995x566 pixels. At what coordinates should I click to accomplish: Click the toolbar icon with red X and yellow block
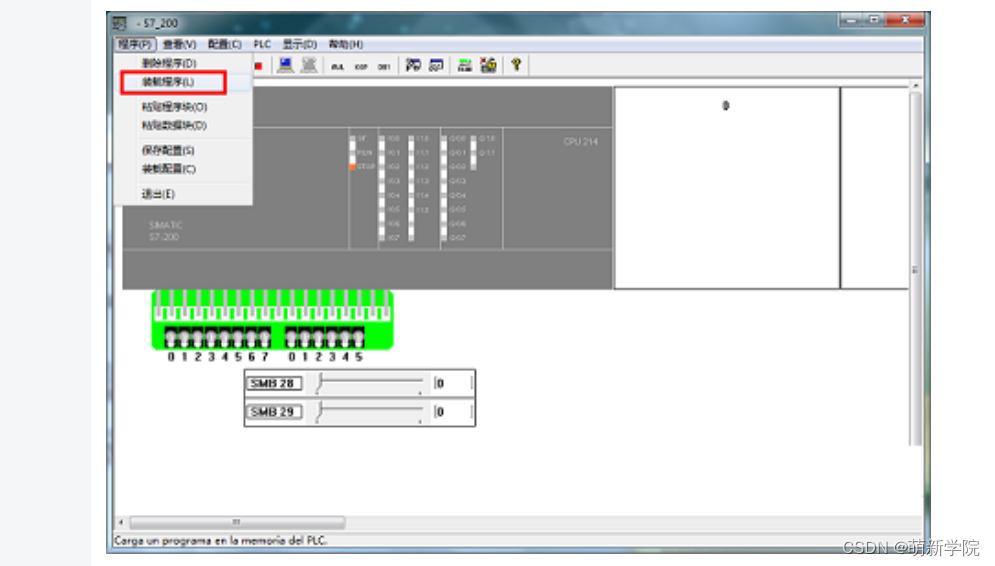click(x=488, y=65)
